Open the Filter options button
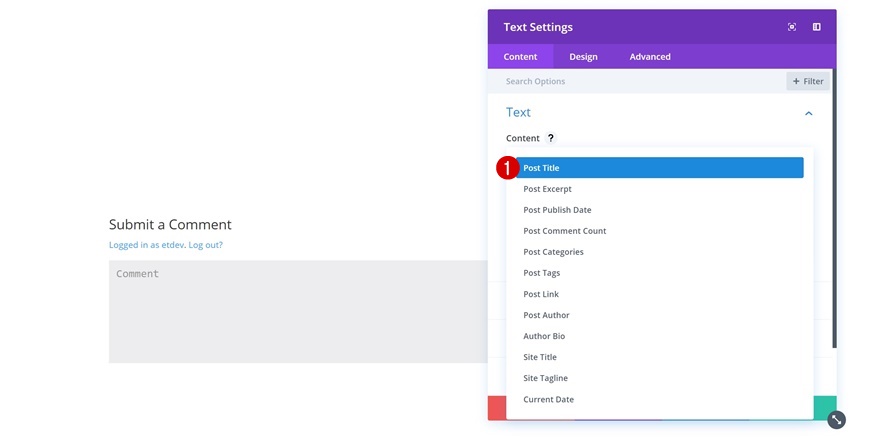880x445 pixels. [808, 81]
